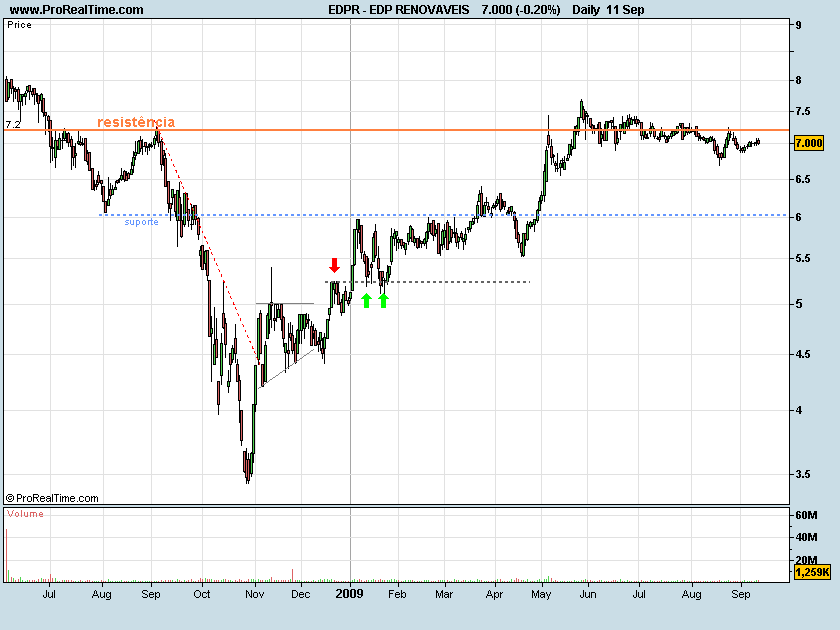
Task: Select the orange resistência annotation text
Action: pos(136,122)
